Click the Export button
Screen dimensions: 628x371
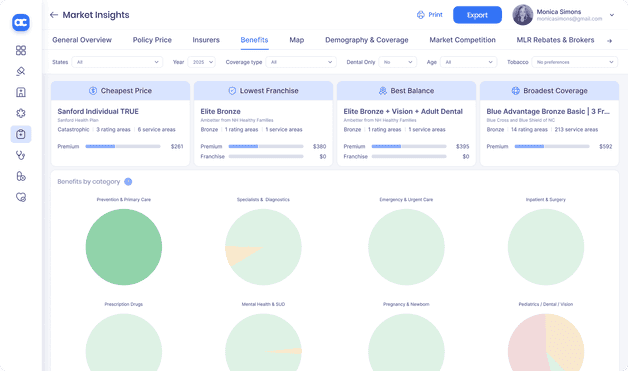(x=477, y=15)
